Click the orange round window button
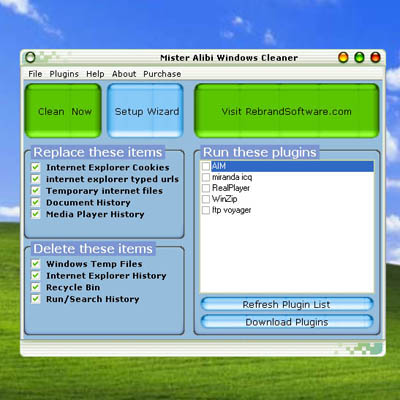 click(343, 58)
